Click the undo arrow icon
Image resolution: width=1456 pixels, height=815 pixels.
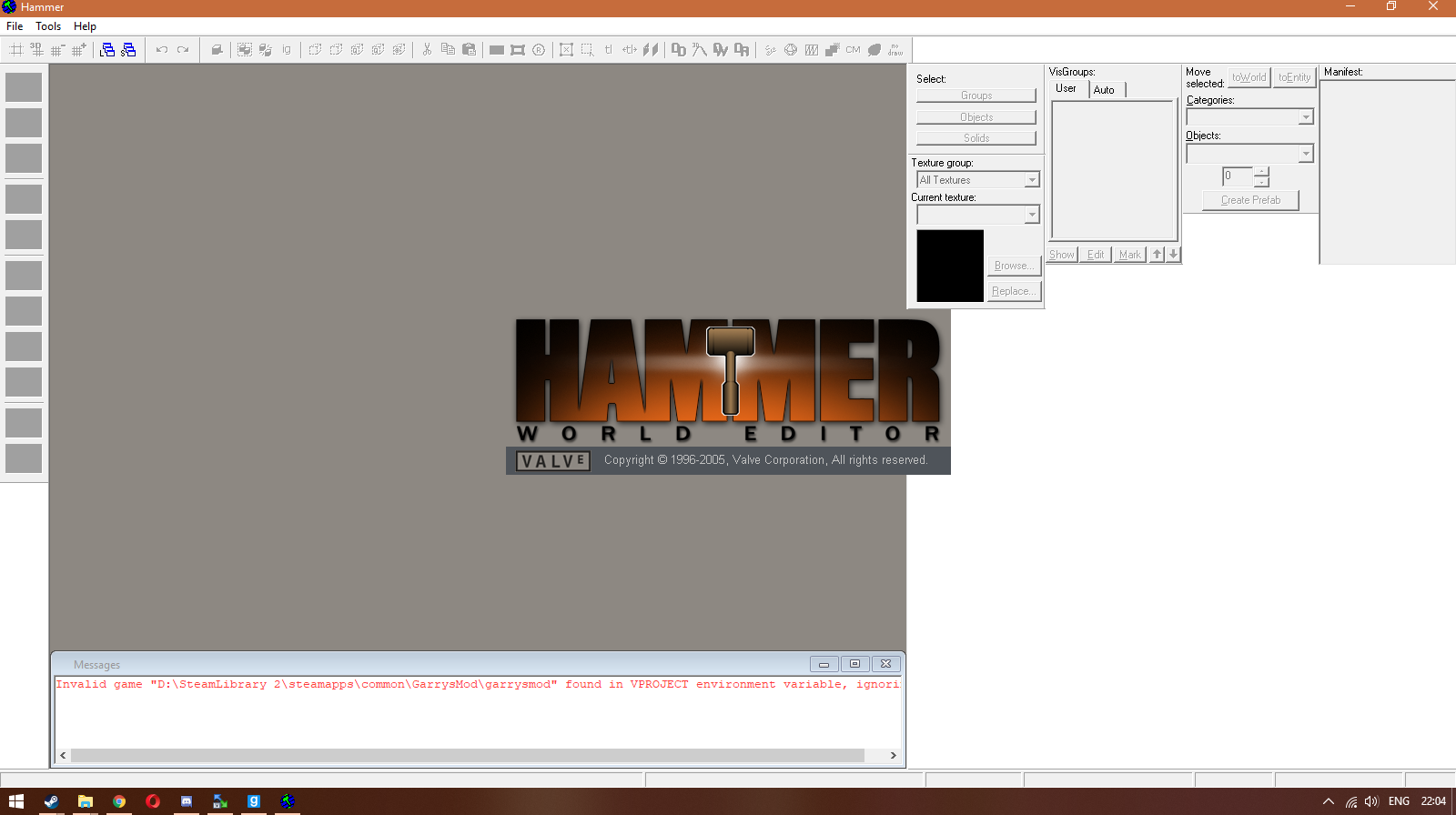[162, 50]
